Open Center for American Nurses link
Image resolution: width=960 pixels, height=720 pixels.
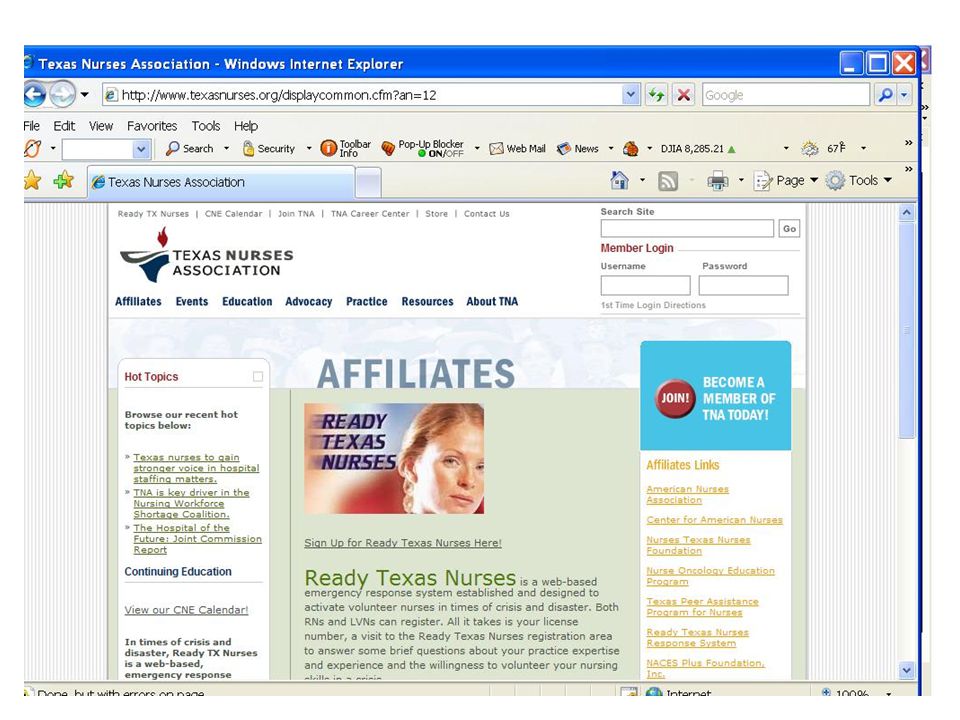tap(714, 520)
